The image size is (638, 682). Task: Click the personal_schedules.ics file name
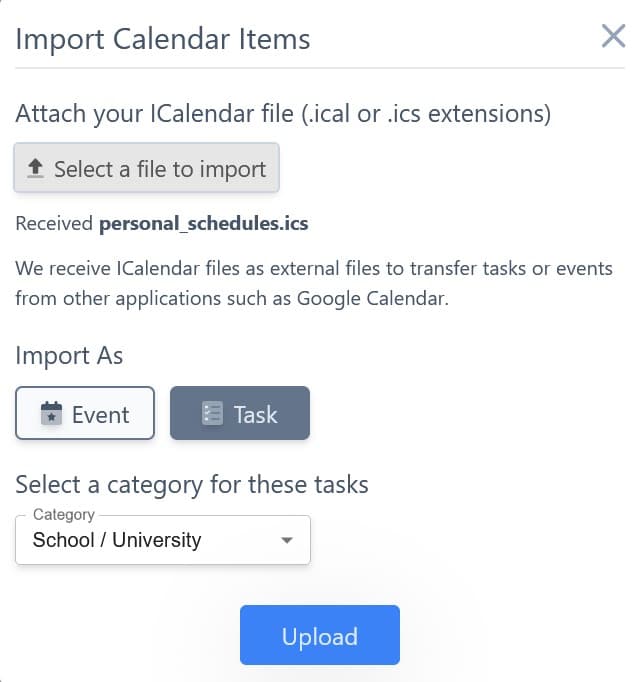pyautogui.click(x=204, y=224)
